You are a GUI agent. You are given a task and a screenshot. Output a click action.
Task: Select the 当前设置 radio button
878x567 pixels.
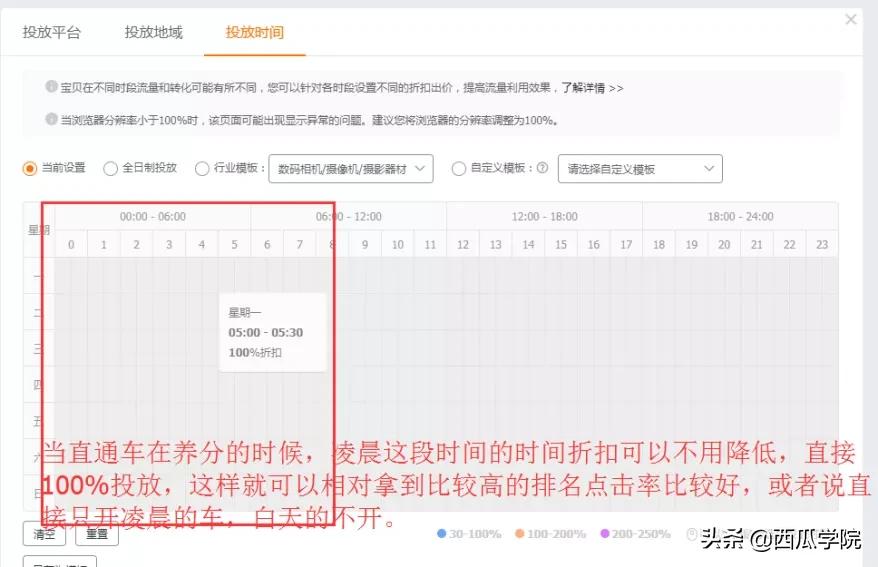pyautogui.click(x=30, y=168)
